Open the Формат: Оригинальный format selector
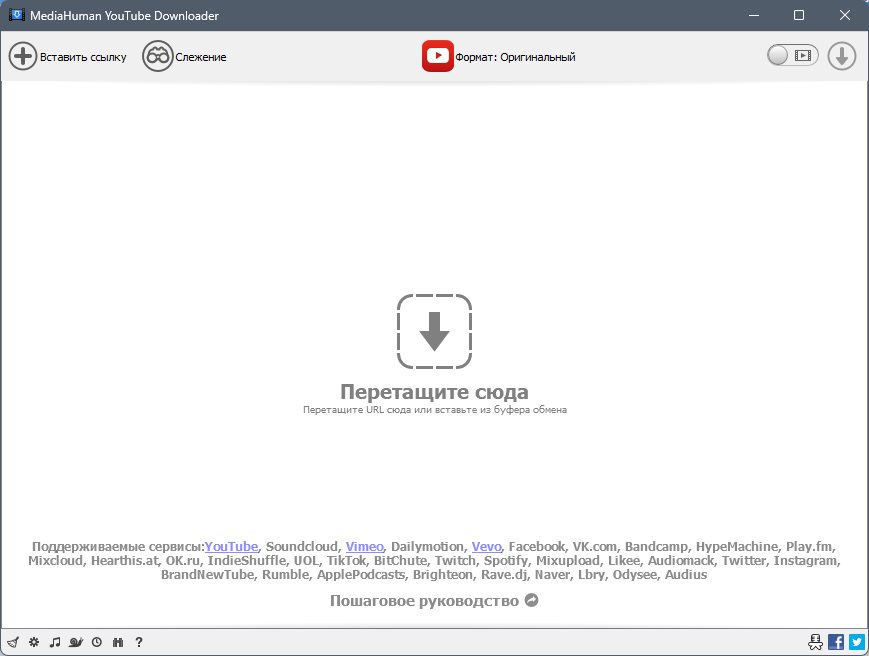This screenshot has height=656, width=869. (x=515, y=57)
